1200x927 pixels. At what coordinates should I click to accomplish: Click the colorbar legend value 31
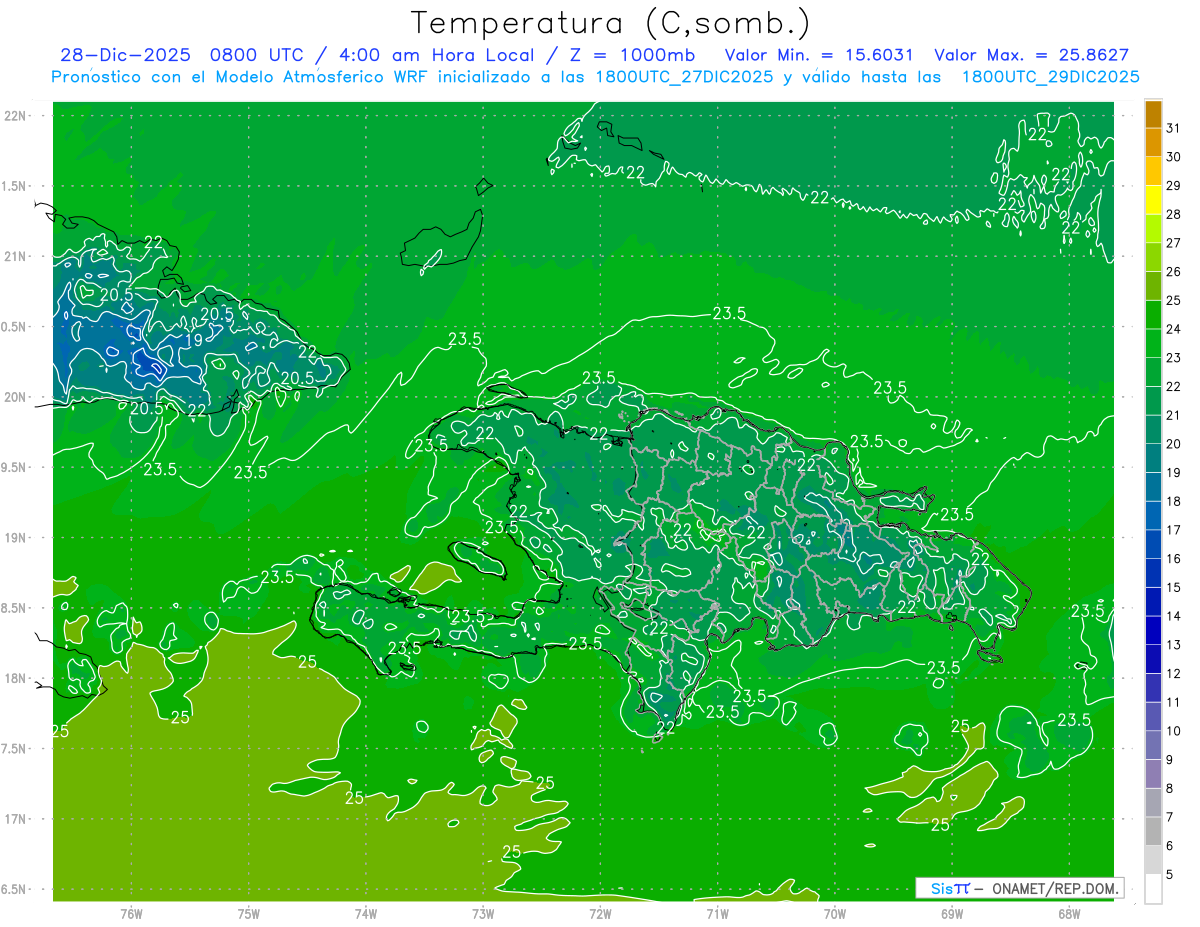coord(1173,128)
